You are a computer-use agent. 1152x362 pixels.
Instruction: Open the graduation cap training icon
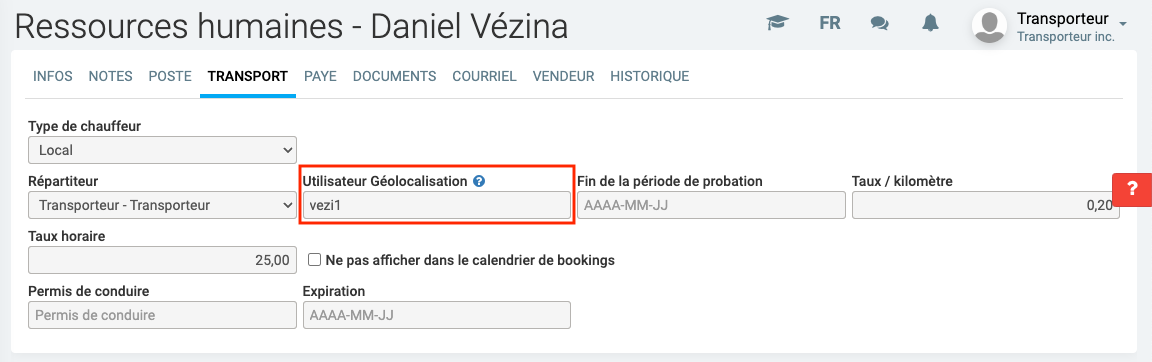coord(777,23)
